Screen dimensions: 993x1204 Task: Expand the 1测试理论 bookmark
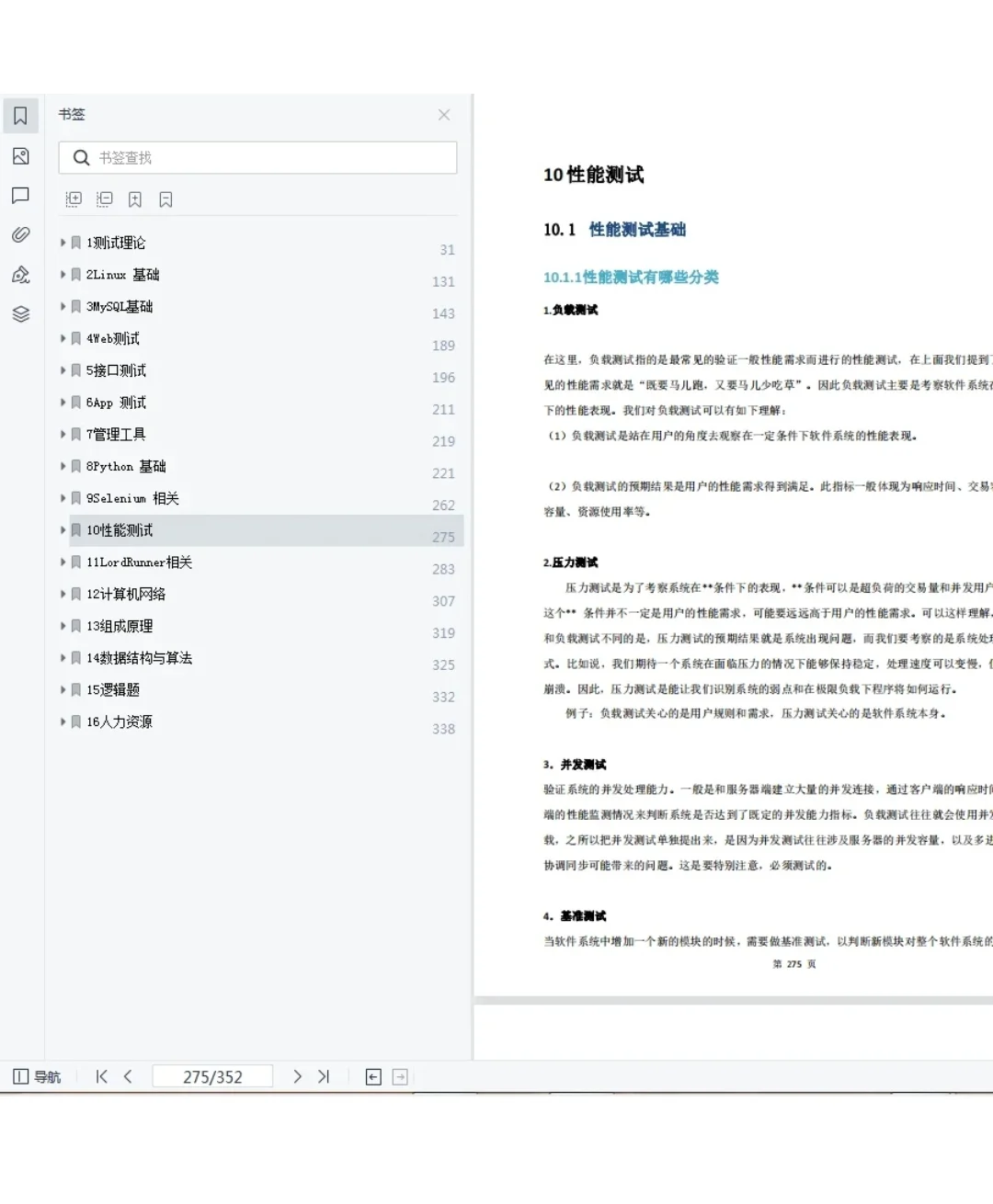point(62,242)
